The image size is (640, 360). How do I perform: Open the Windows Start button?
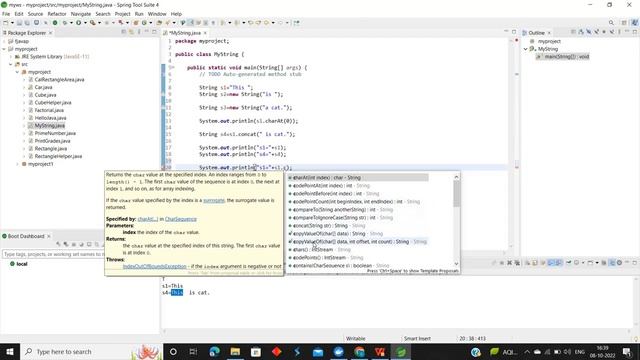[x=10, y=351]
